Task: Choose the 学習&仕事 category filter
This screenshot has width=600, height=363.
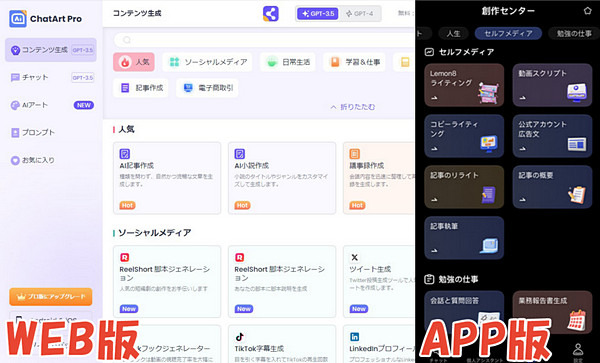Action: click(354, 62)
